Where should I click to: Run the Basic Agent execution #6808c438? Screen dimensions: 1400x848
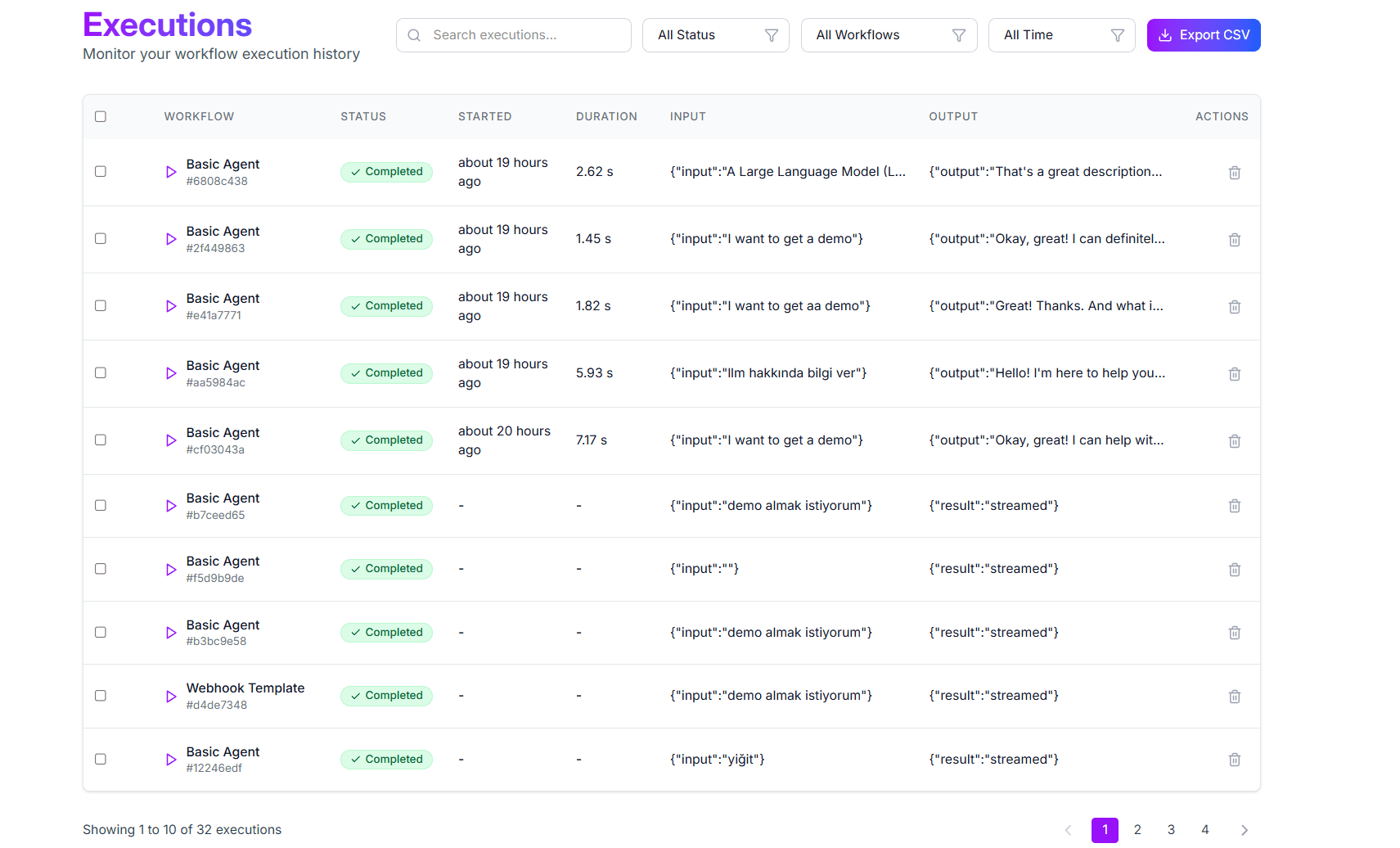[x=170, y=173]
